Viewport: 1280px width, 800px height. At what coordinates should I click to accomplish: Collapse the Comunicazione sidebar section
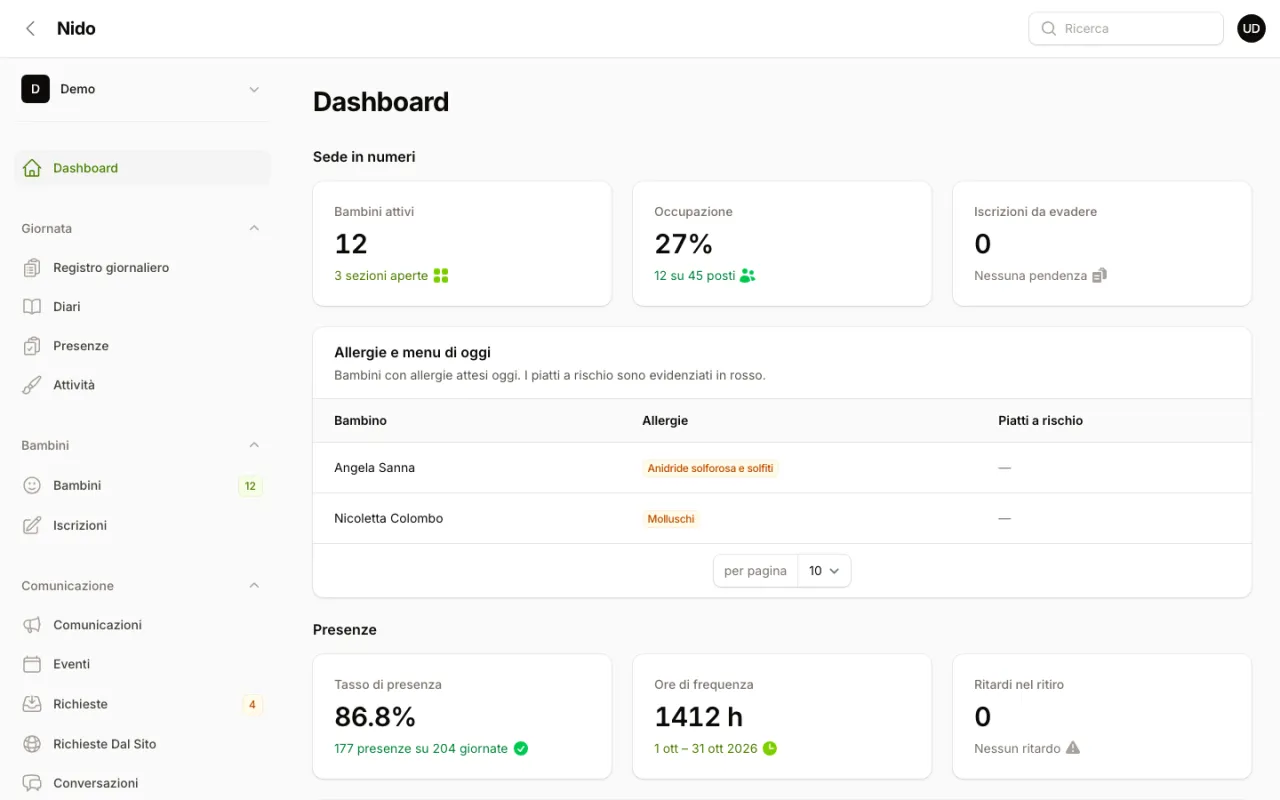[254, 585]
